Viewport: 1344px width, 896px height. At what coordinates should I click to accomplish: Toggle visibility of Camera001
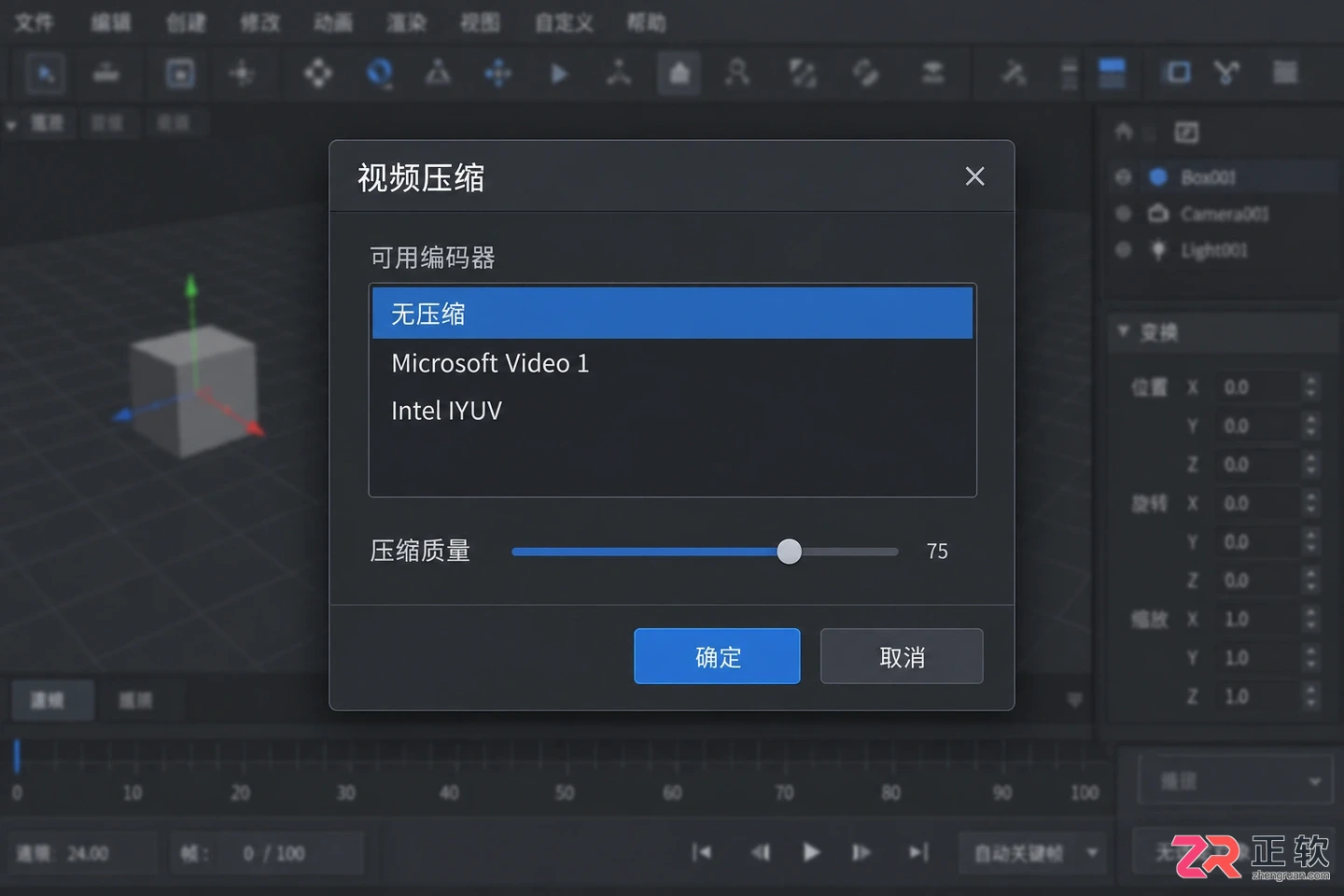1123,214
